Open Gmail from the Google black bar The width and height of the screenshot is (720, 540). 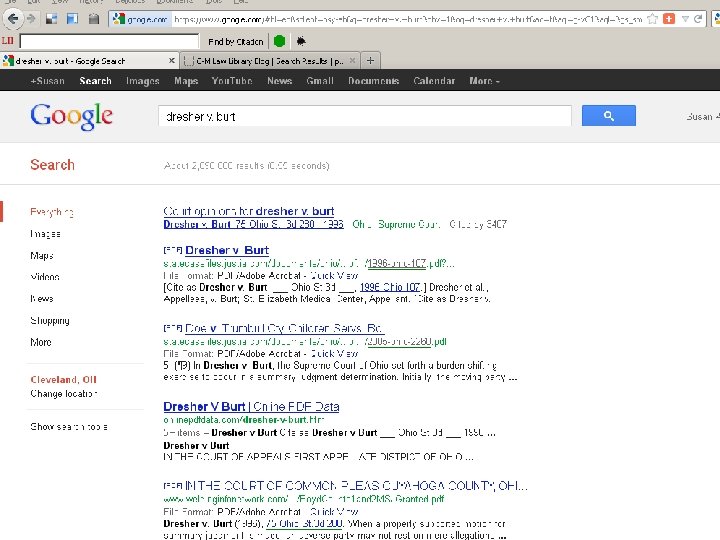point(320,81)
